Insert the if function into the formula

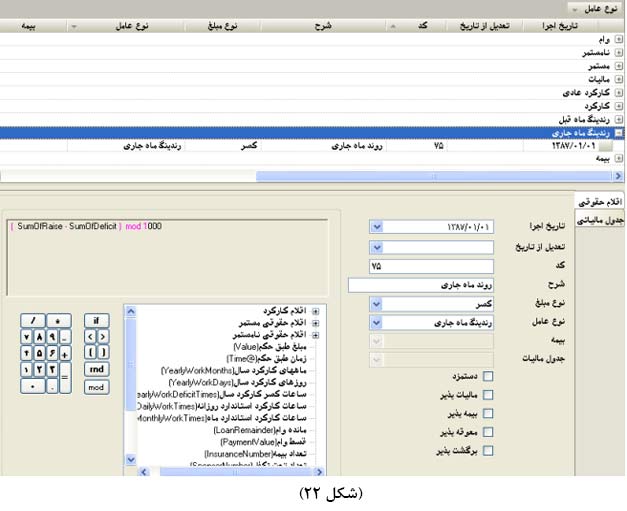[96, 320]
